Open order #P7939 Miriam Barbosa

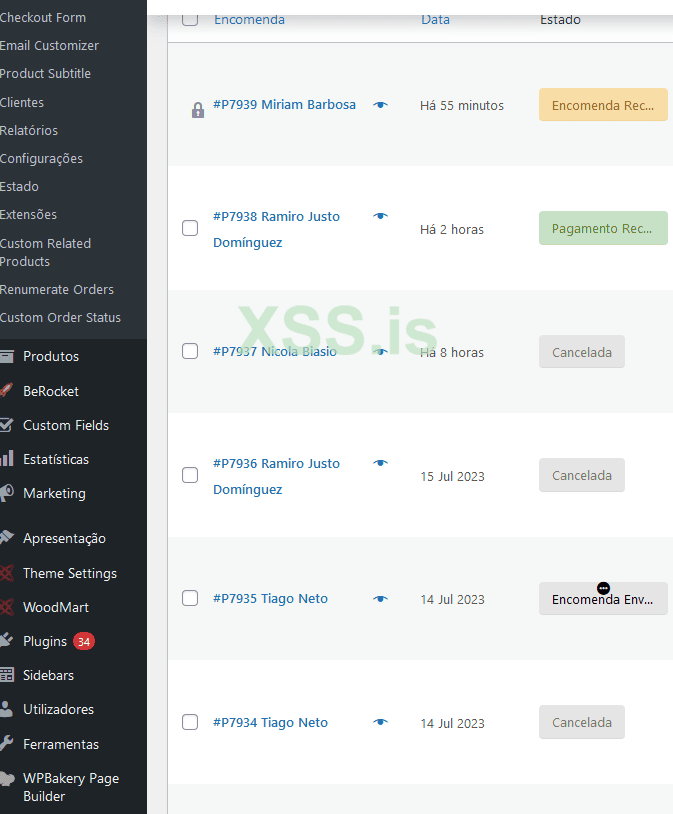[285, 104]
